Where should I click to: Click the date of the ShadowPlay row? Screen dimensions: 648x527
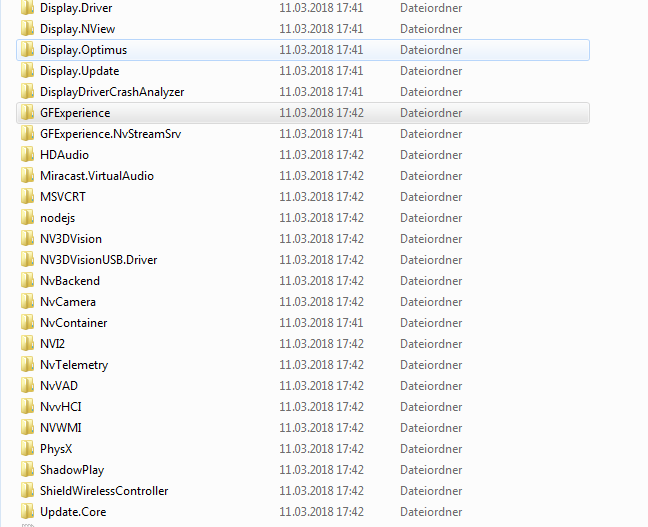(322, 470)
